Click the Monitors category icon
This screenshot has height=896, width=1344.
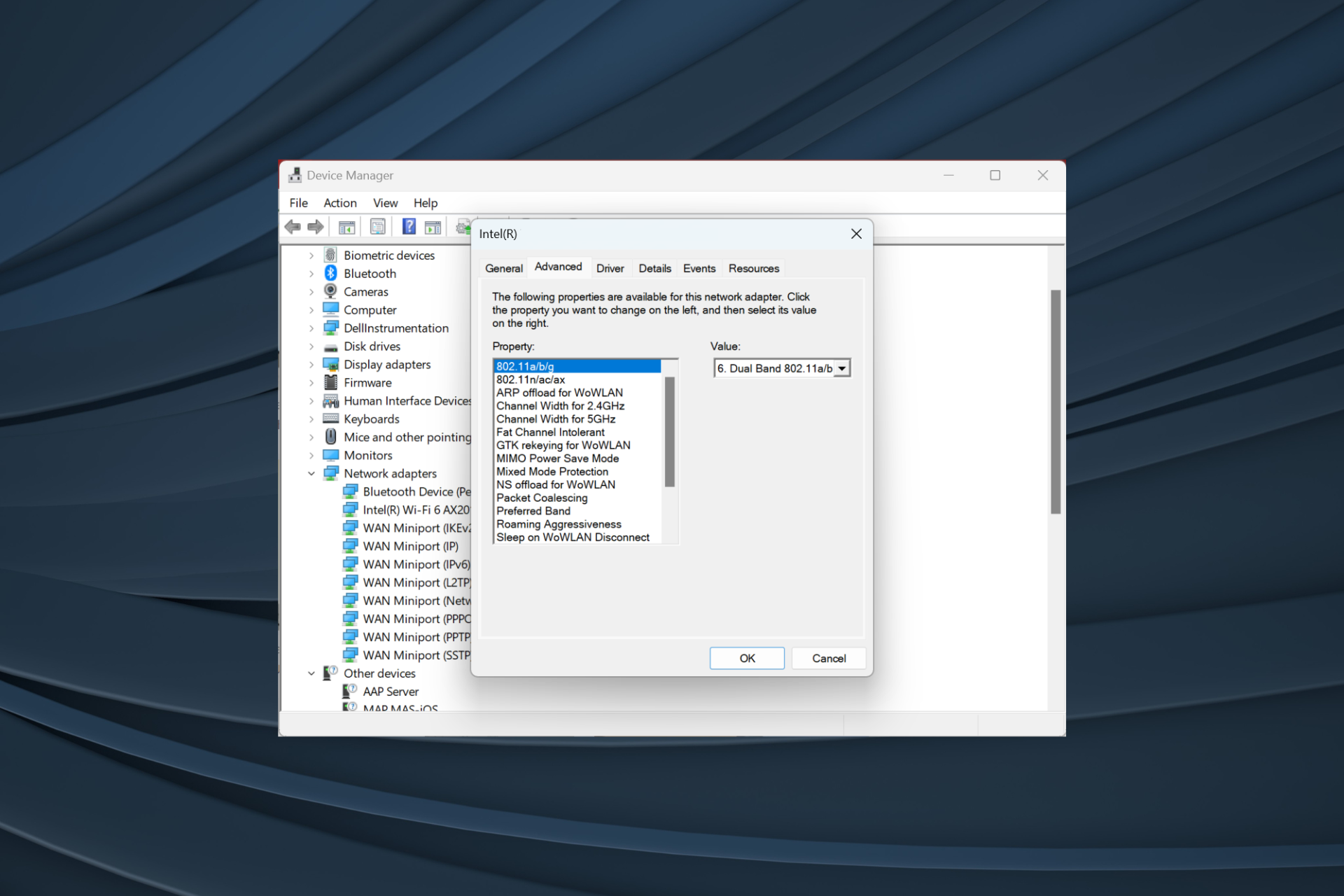point(330,455)
